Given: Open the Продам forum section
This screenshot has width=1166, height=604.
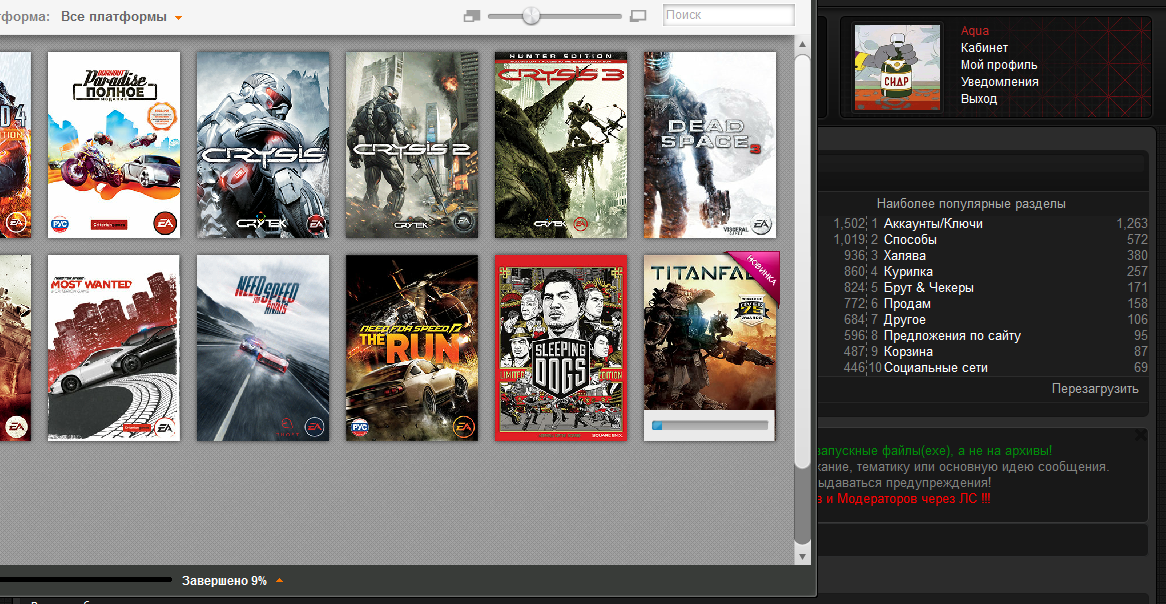Looking at the screenshot, I should pos(907,303).
